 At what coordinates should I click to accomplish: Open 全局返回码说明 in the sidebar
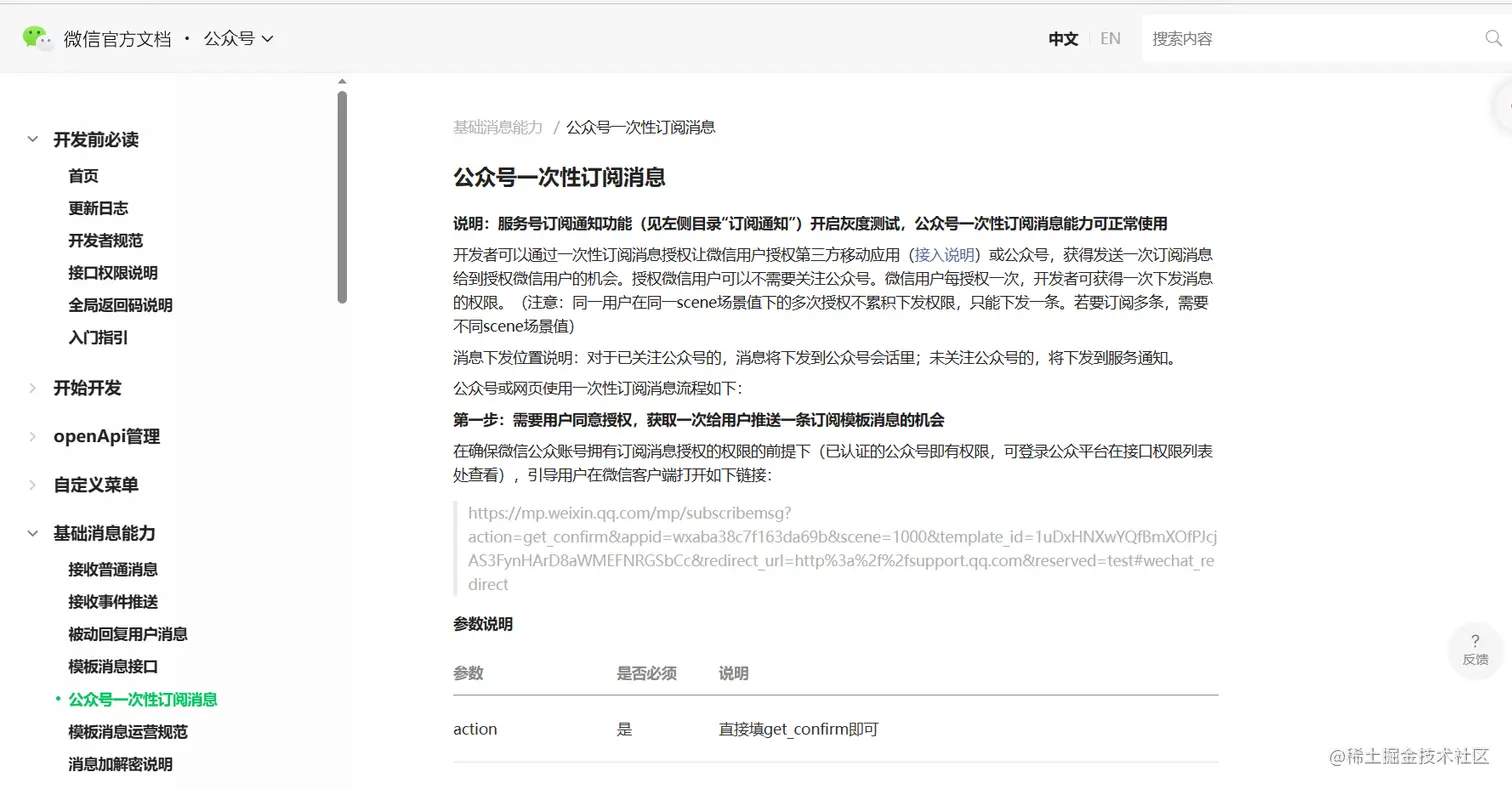tap(121, 305)
